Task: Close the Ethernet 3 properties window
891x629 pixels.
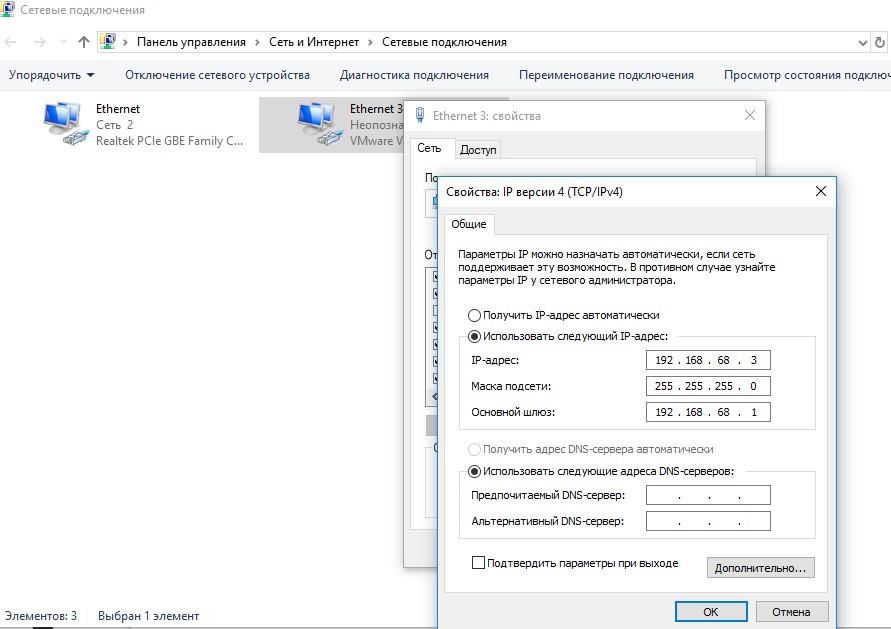Action: (x=750, y=115)
